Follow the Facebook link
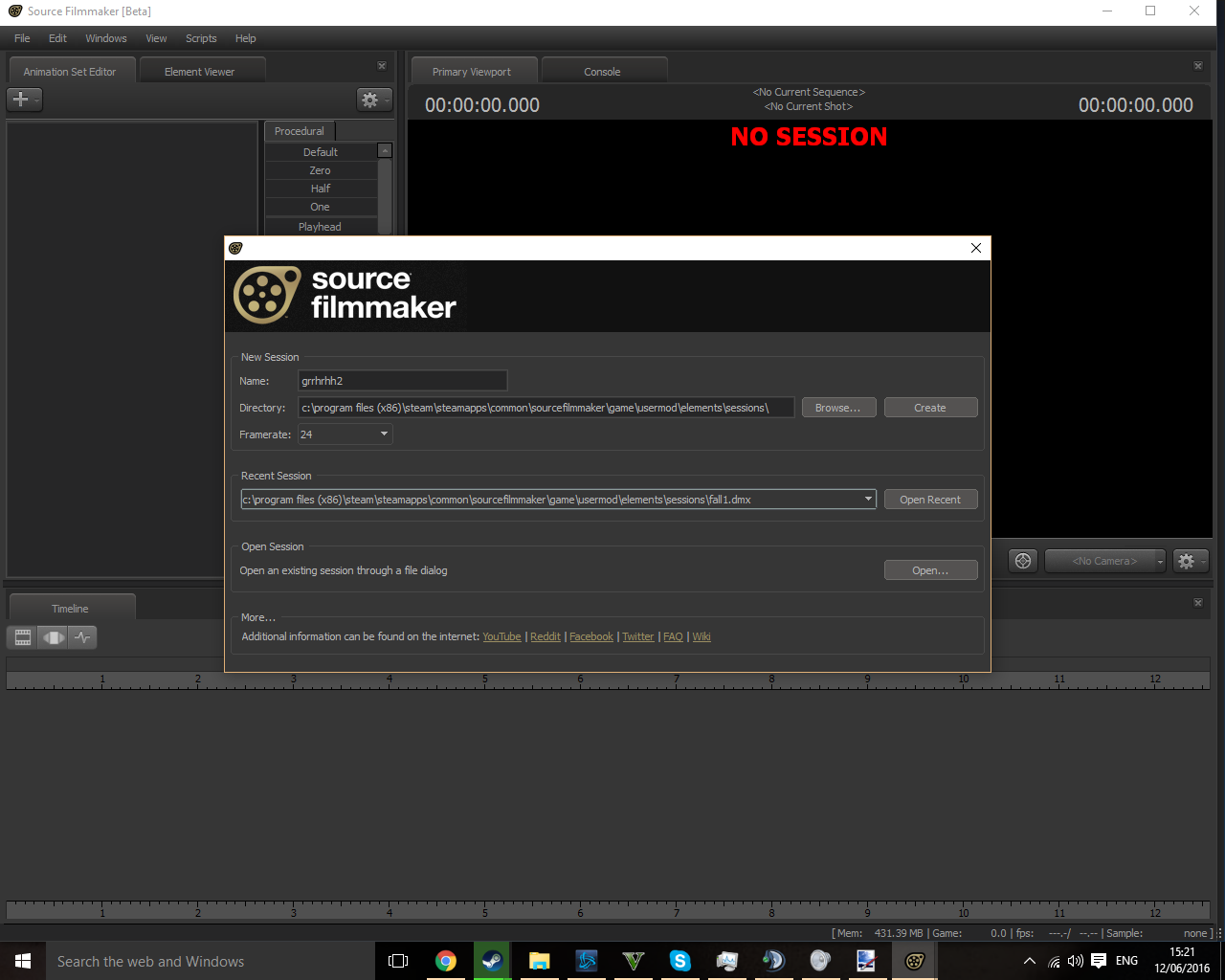 (x=591, y=636)
